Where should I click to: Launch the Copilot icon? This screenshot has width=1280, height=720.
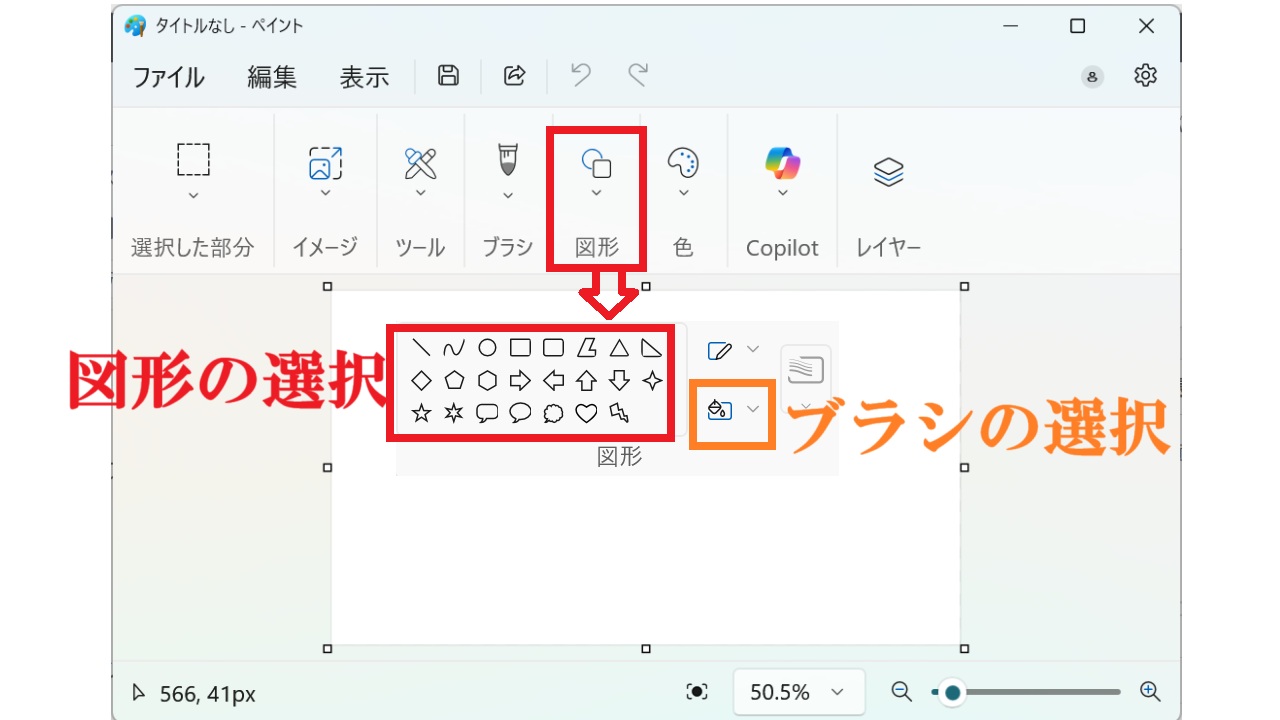tap(782, 162)
